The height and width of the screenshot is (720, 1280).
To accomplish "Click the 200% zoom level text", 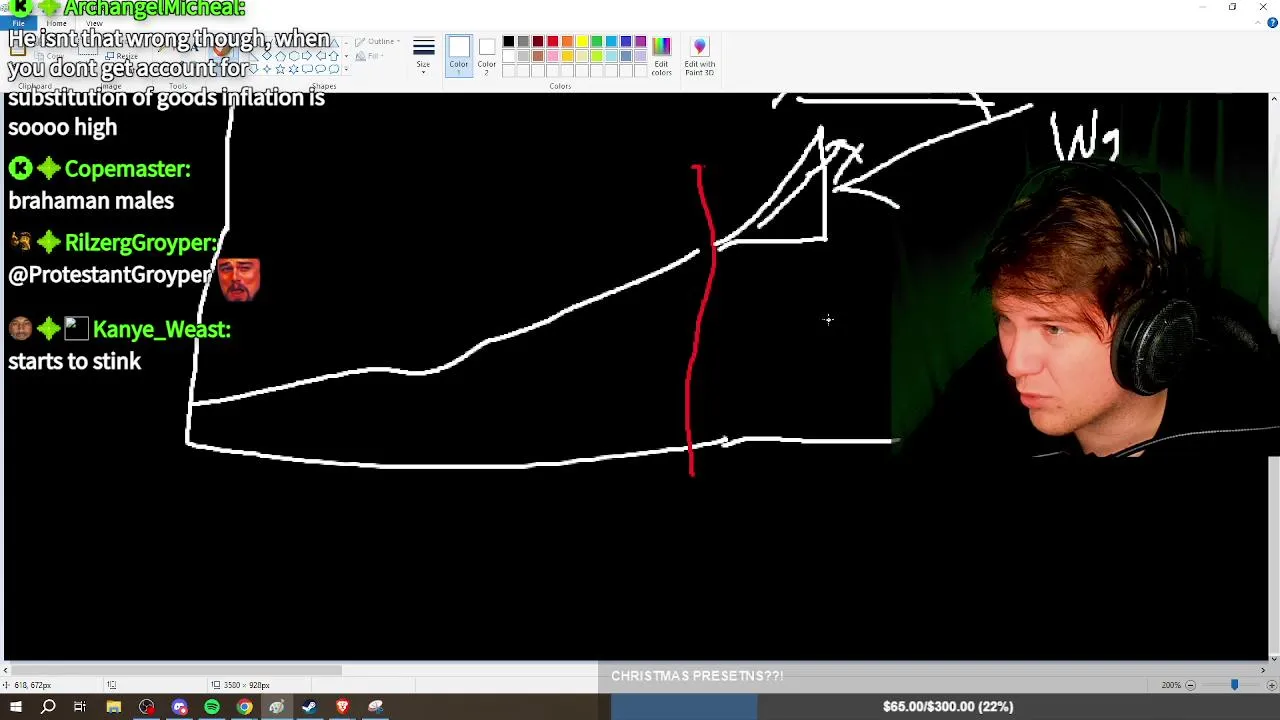I will 1171,685.
